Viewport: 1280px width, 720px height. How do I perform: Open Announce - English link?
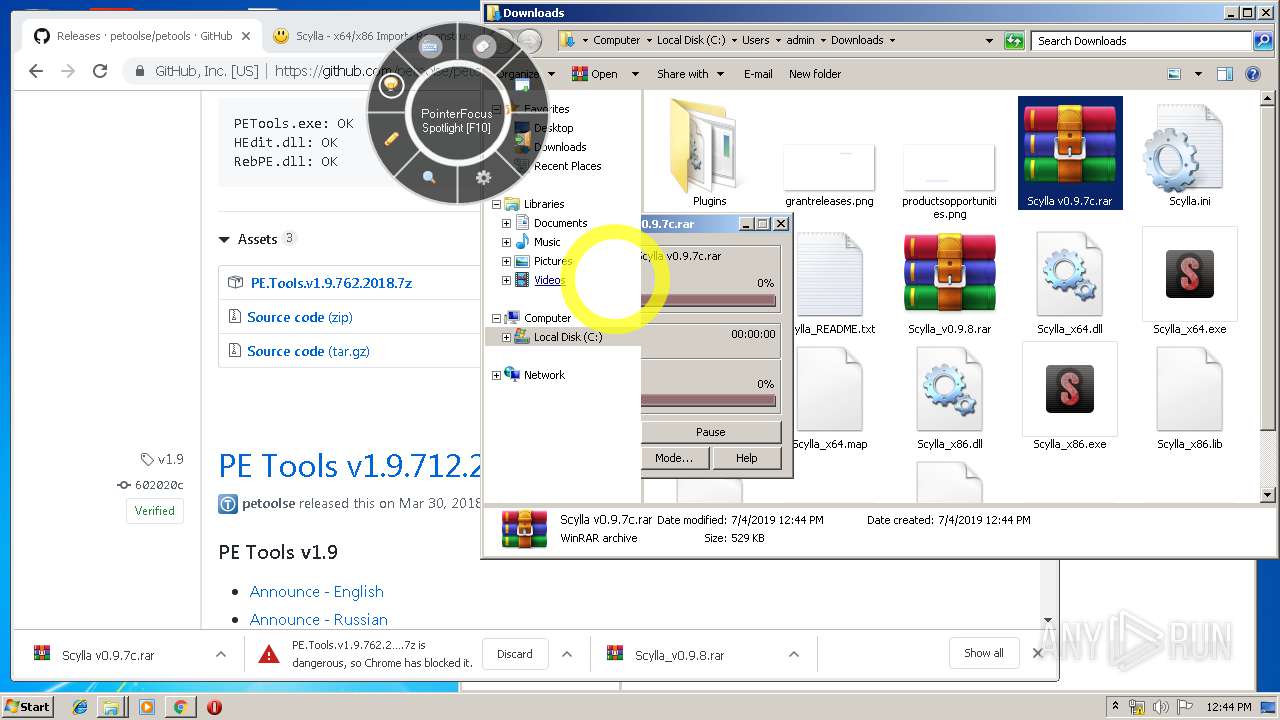point(317,592)
